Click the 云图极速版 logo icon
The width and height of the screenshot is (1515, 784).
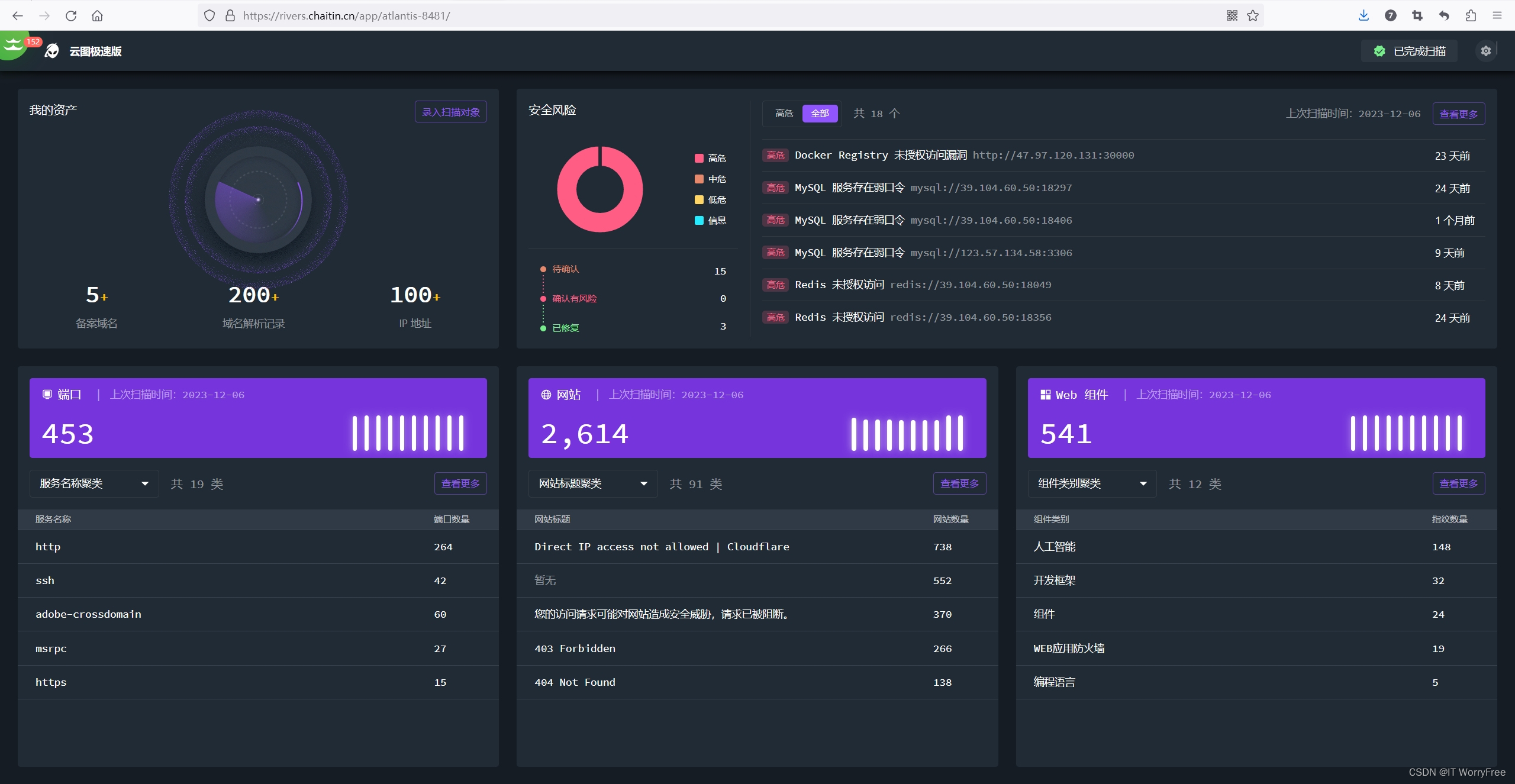(52, 51)
